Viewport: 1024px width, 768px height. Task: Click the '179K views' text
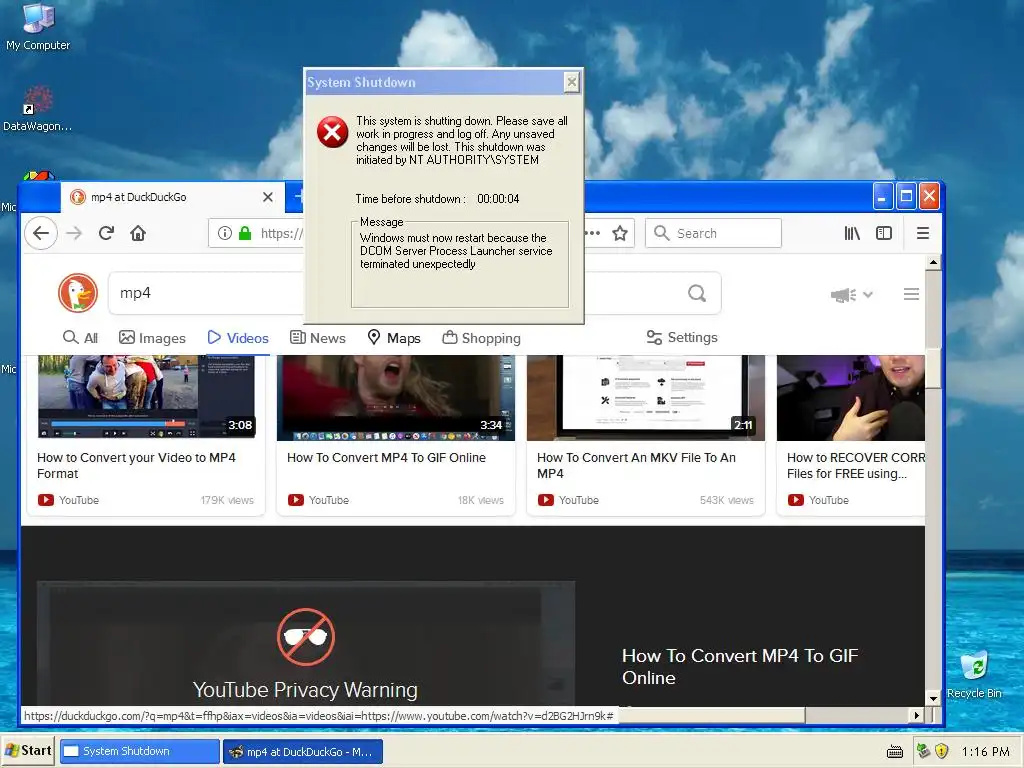click(227, 500)
